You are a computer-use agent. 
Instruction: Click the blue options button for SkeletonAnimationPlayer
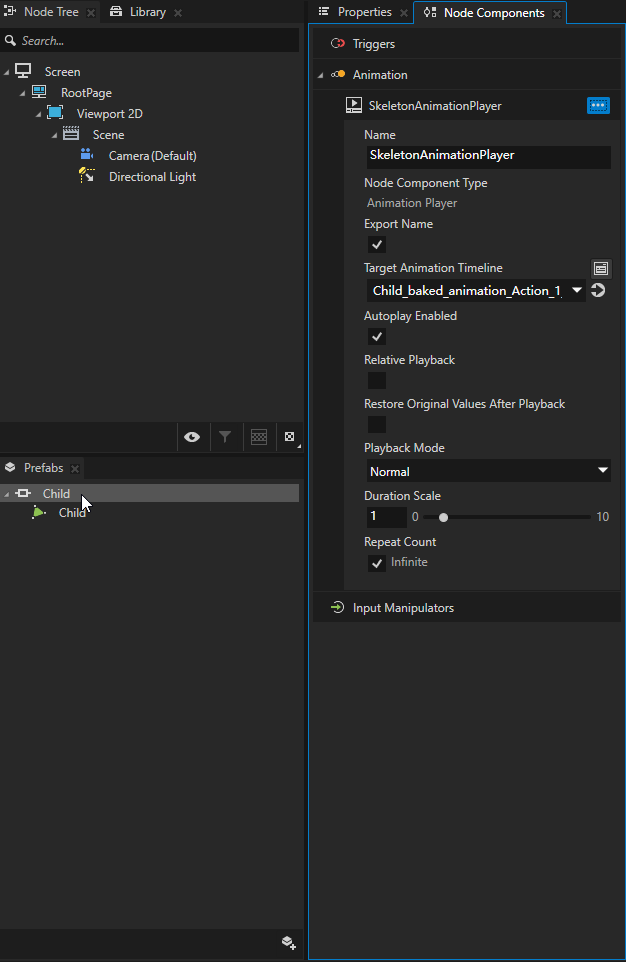coord(598,106)
